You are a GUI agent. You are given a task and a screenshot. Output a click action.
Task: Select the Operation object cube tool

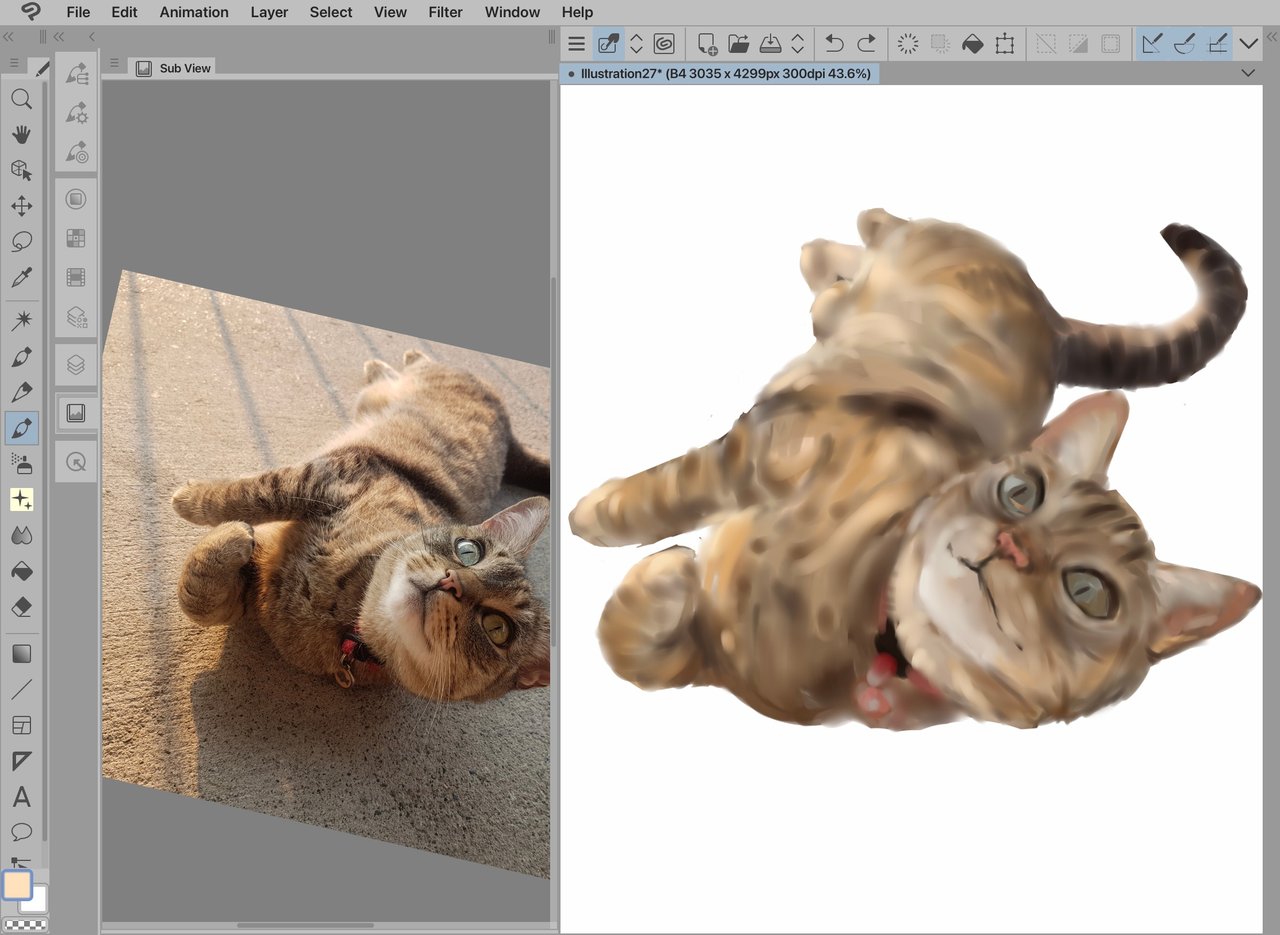[21, 170]
